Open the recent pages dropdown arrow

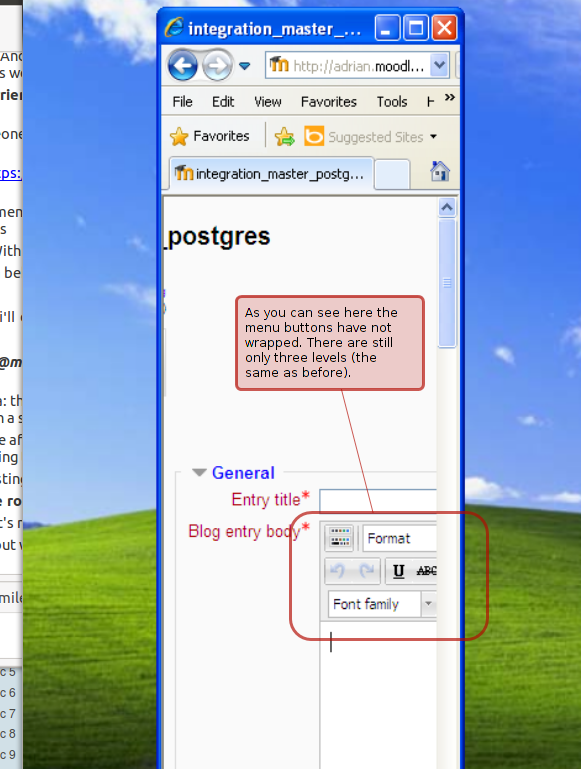[x=244, y=66]
